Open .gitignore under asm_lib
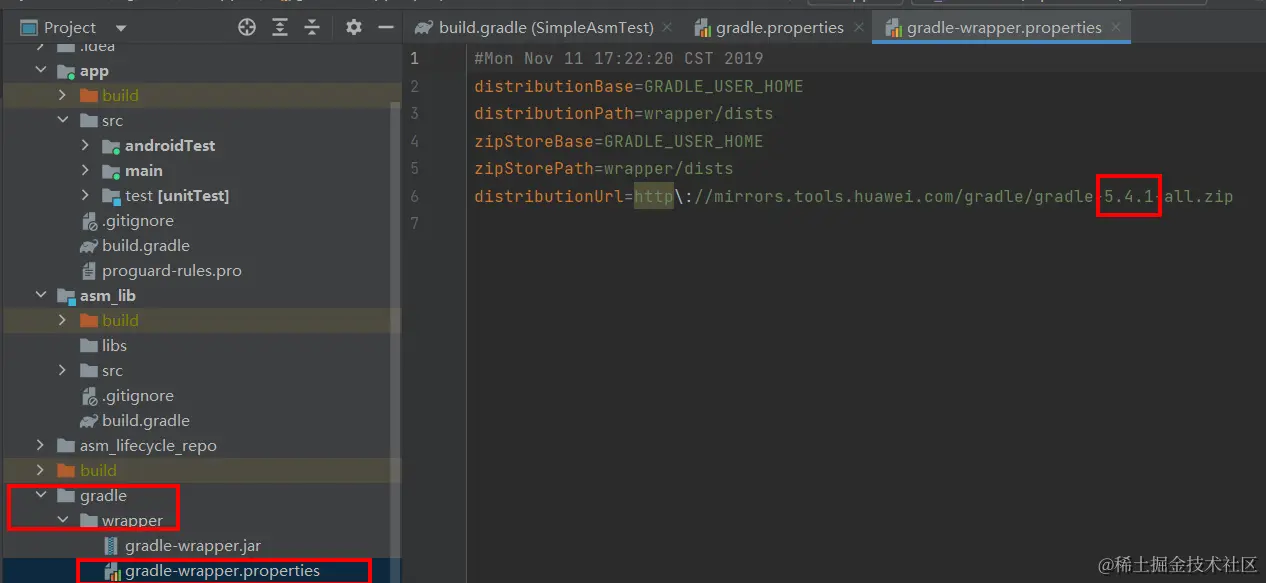Viewport: 1266px width, 583px height. click(138, 396)
